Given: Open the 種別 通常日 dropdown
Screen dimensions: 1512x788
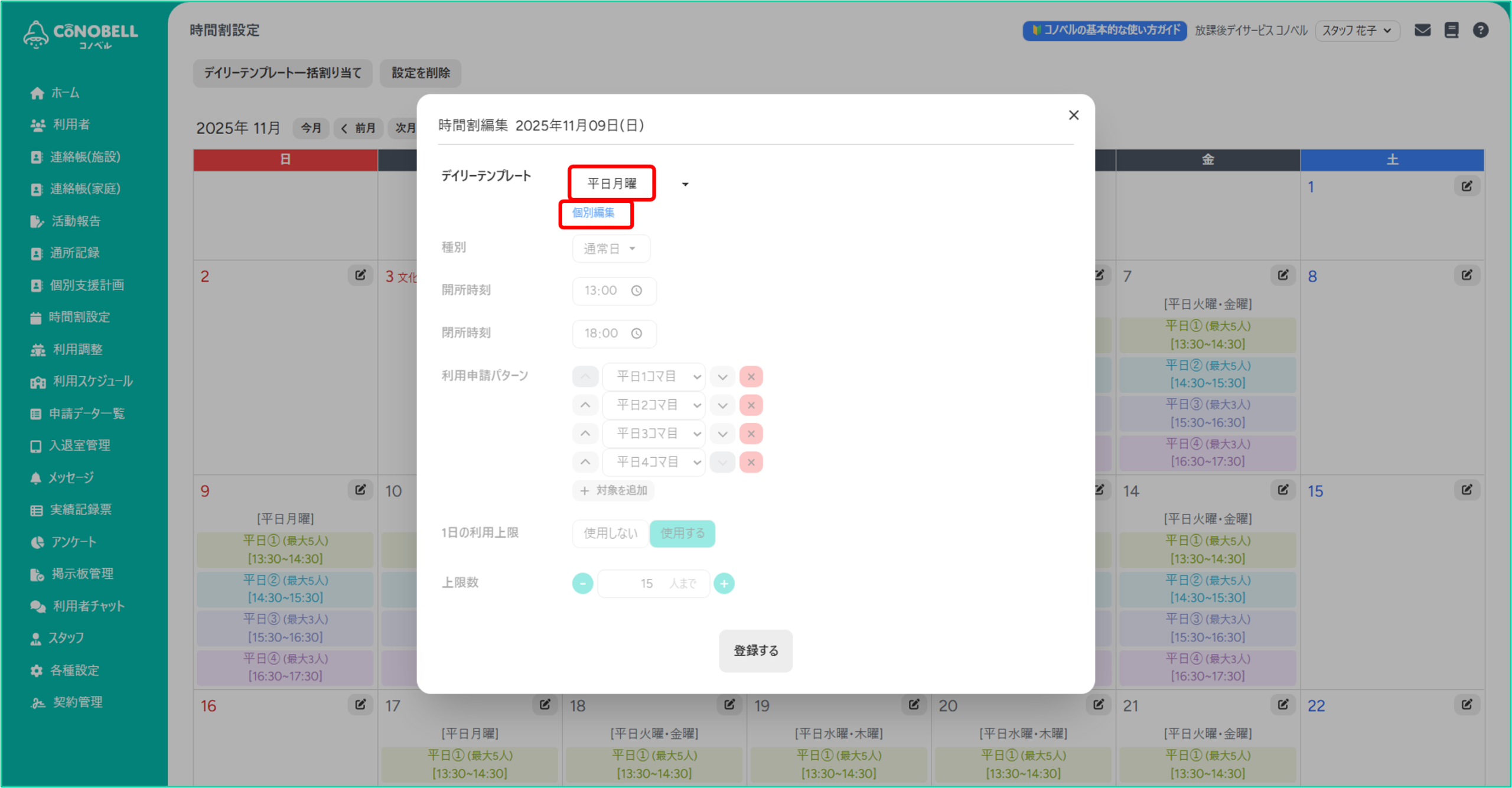Looking at the screenshot, I should pyautogui.click(x=610, y=249).
